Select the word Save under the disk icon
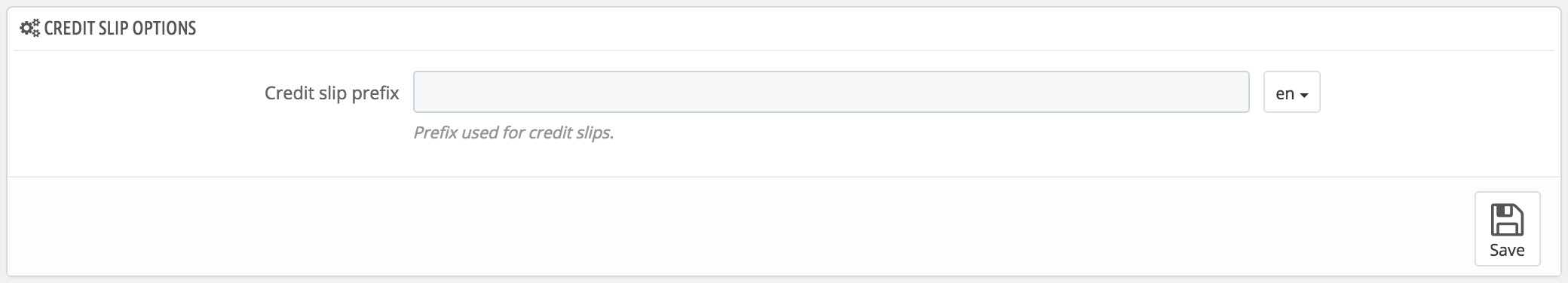This screenshot has width=1568, height=283. click(1507, 250)
